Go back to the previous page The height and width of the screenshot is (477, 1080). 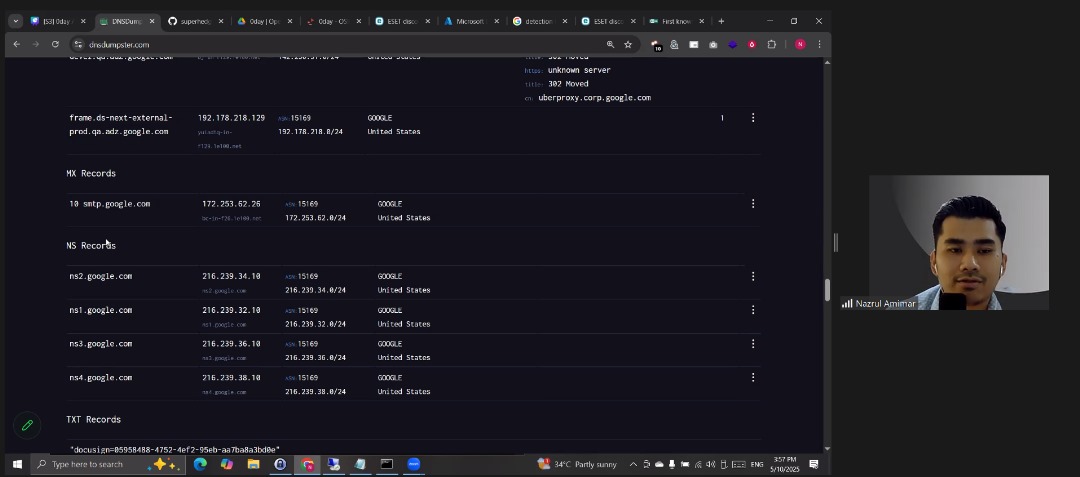(x=16, y=44)
